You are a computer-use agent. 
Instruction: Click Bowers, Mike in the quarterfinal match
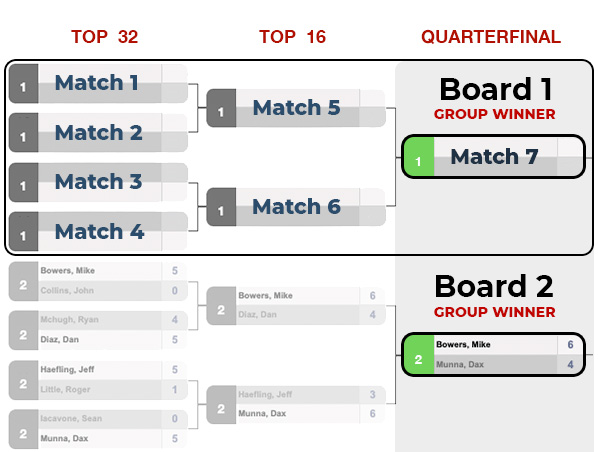463,344
